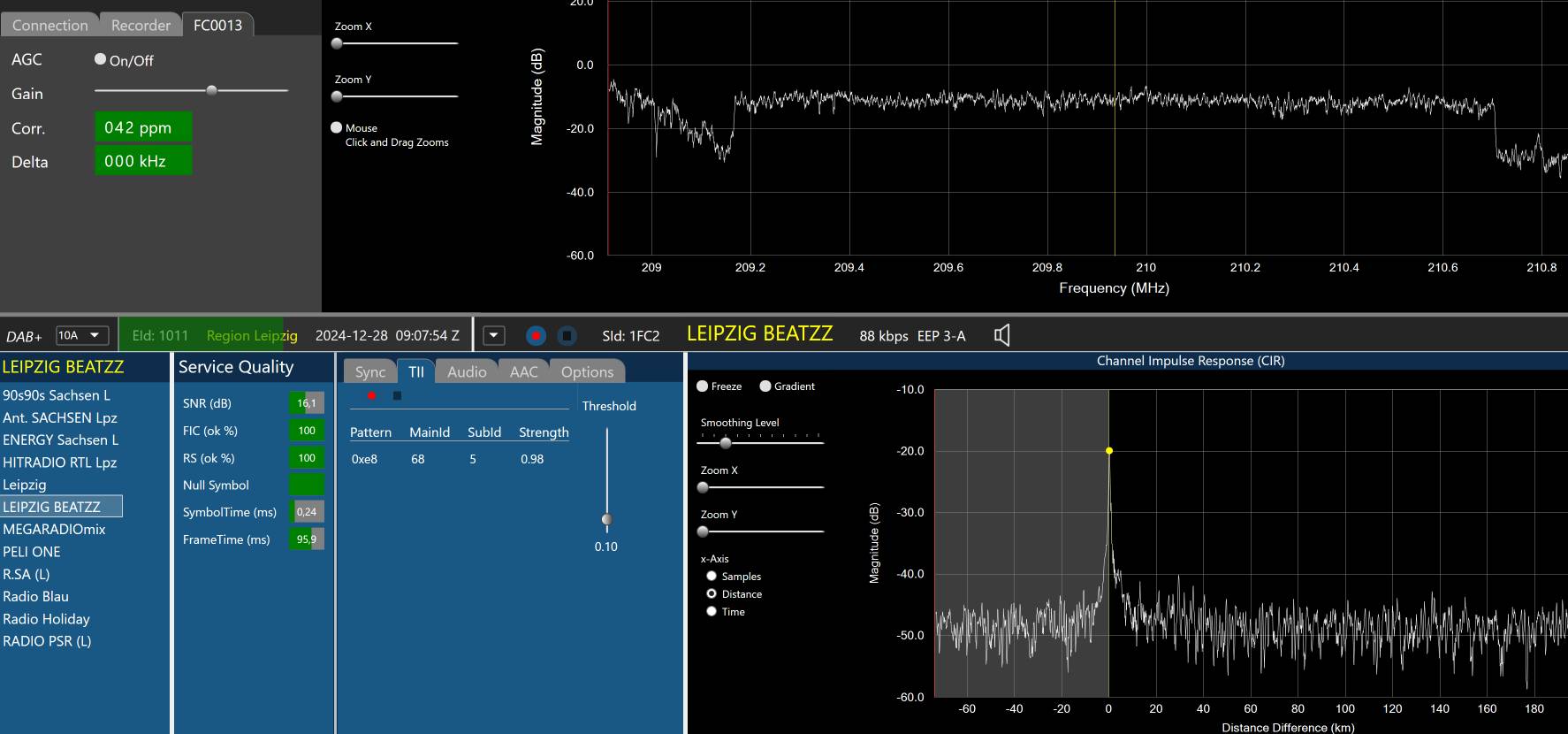Open the dropdown arrow beside the timestamp

[x=494, y=336]
